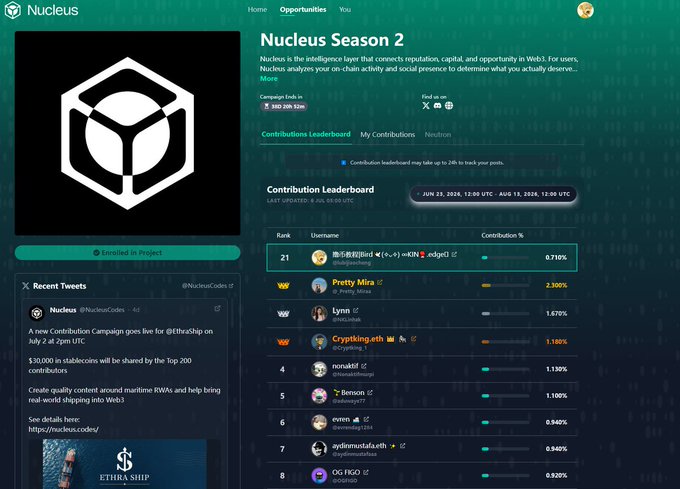Click the gold crown rank icon
The height and width of the screenshot is (489, 680).
(x=283, y=286)
